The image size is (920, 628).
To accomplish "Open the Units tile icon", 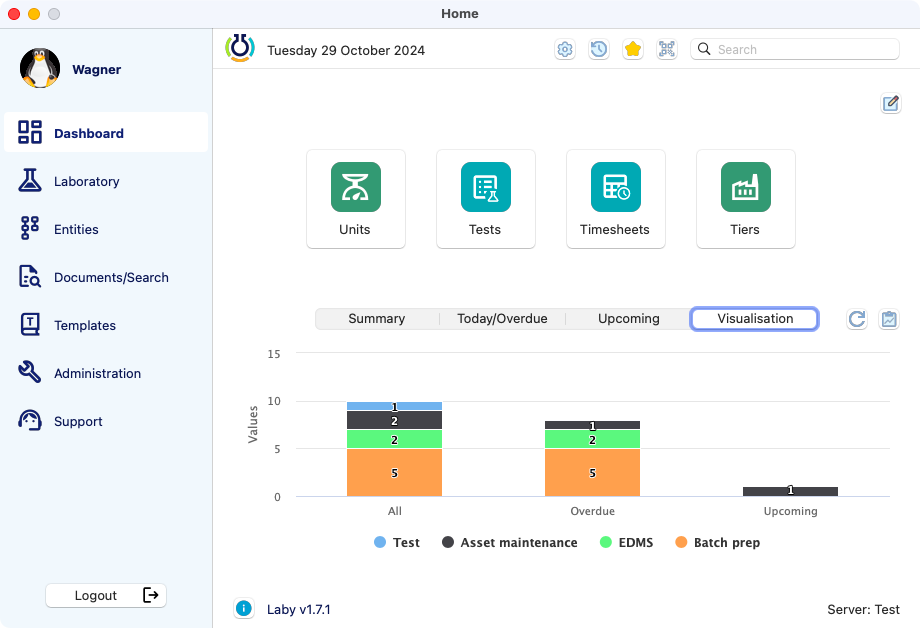I will (x=356, y=187).
